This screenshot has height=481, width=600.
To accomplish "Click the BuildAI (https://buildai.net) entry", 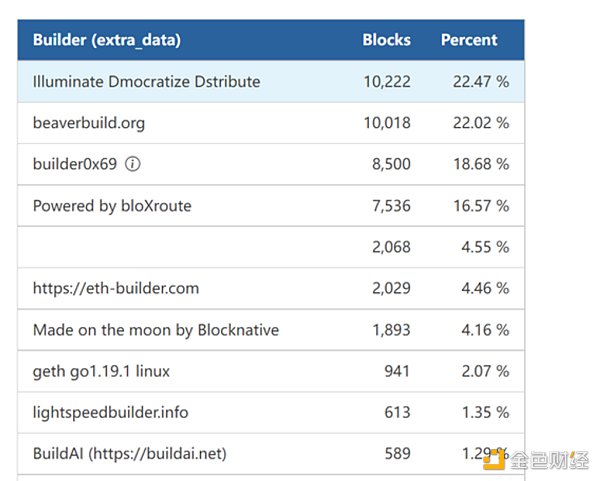I will (x=130, y=453).
